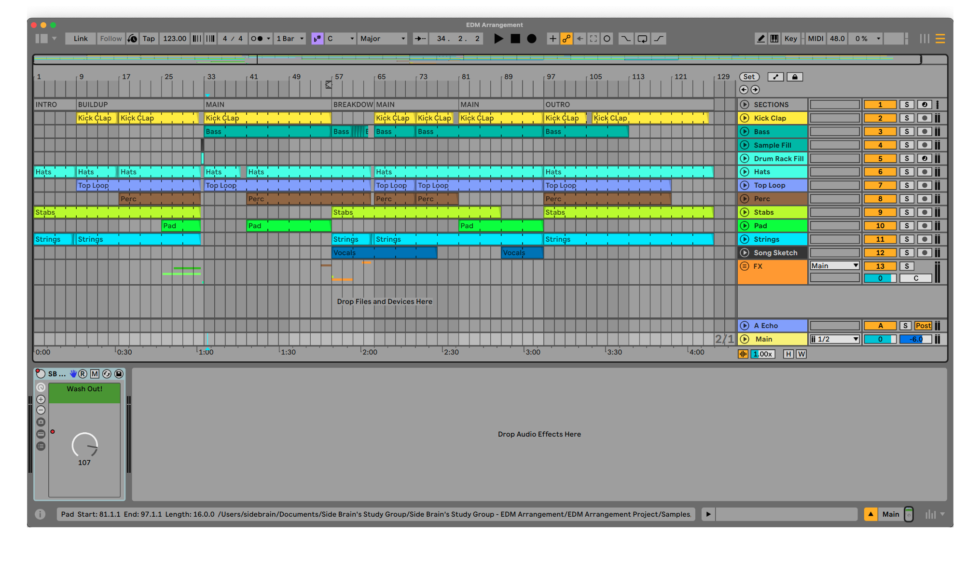The image size is (980, 563).
Task: Click the tempo nudge up icon
Action: click(210, 39)
